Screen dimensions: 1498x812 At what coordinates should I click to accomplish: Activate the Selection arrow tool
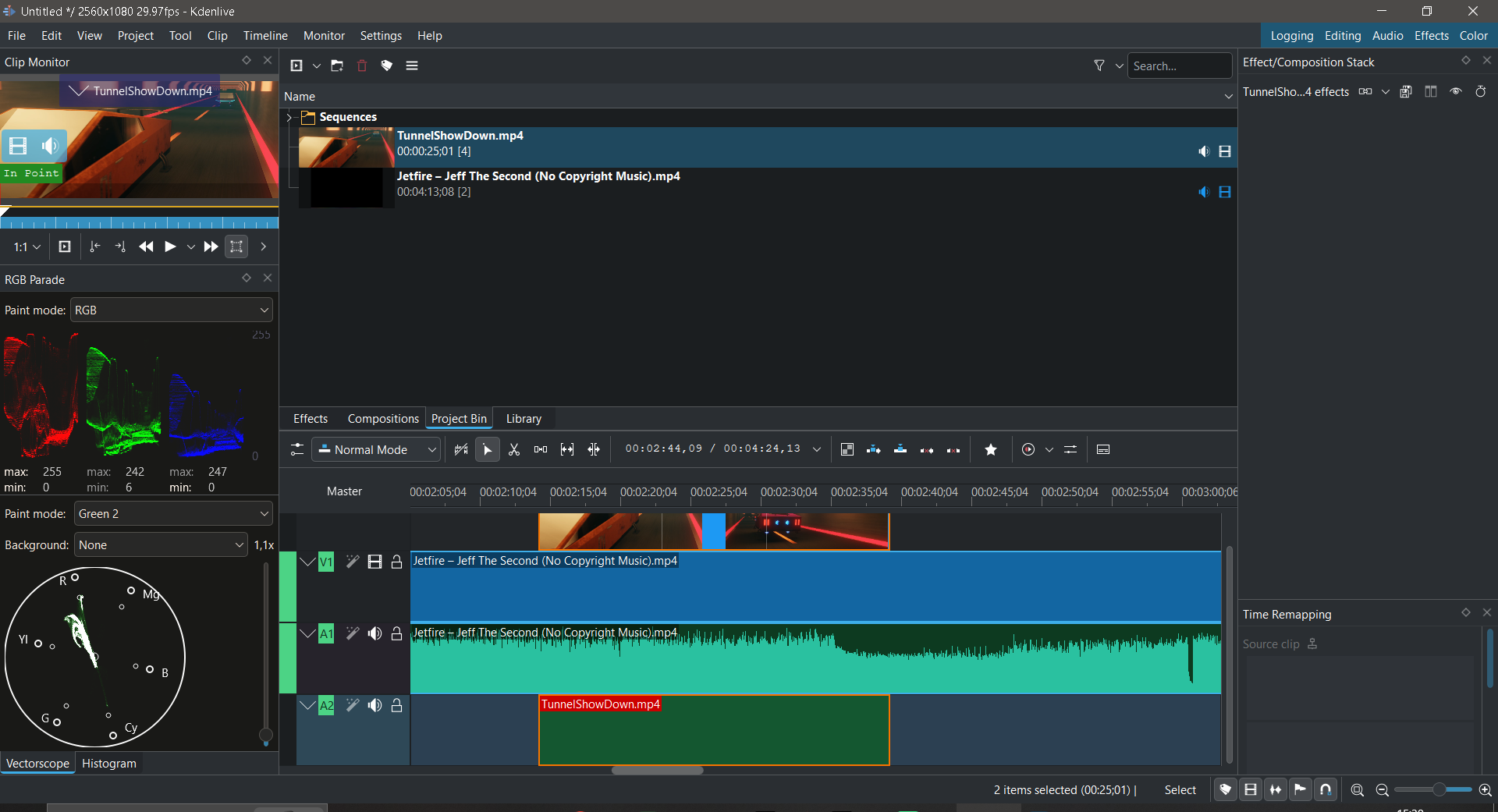click(x=488, y=449)
